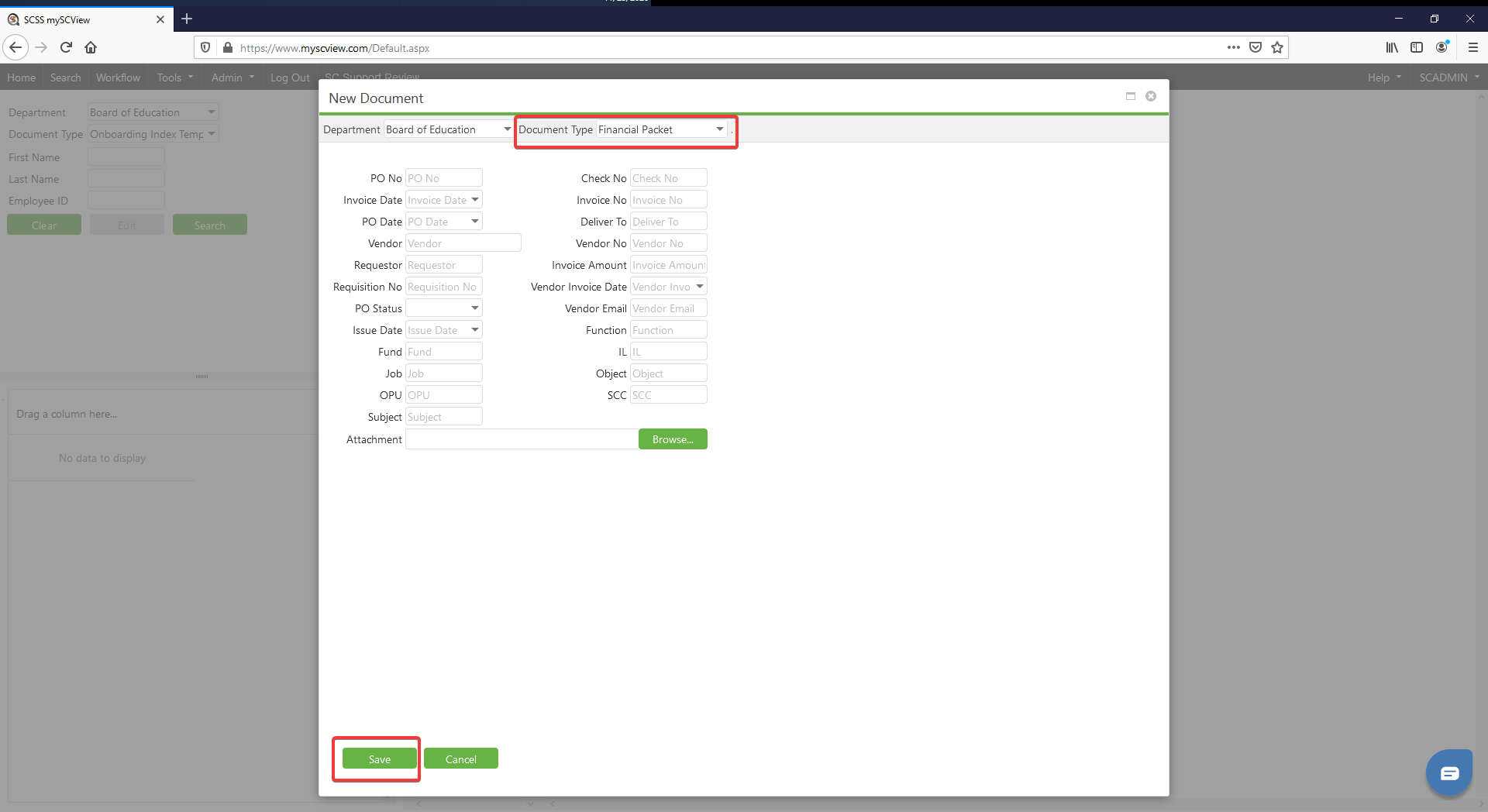Focus the Vendor name field
This screenshot has width=1488, height=812.
point(463,243)
